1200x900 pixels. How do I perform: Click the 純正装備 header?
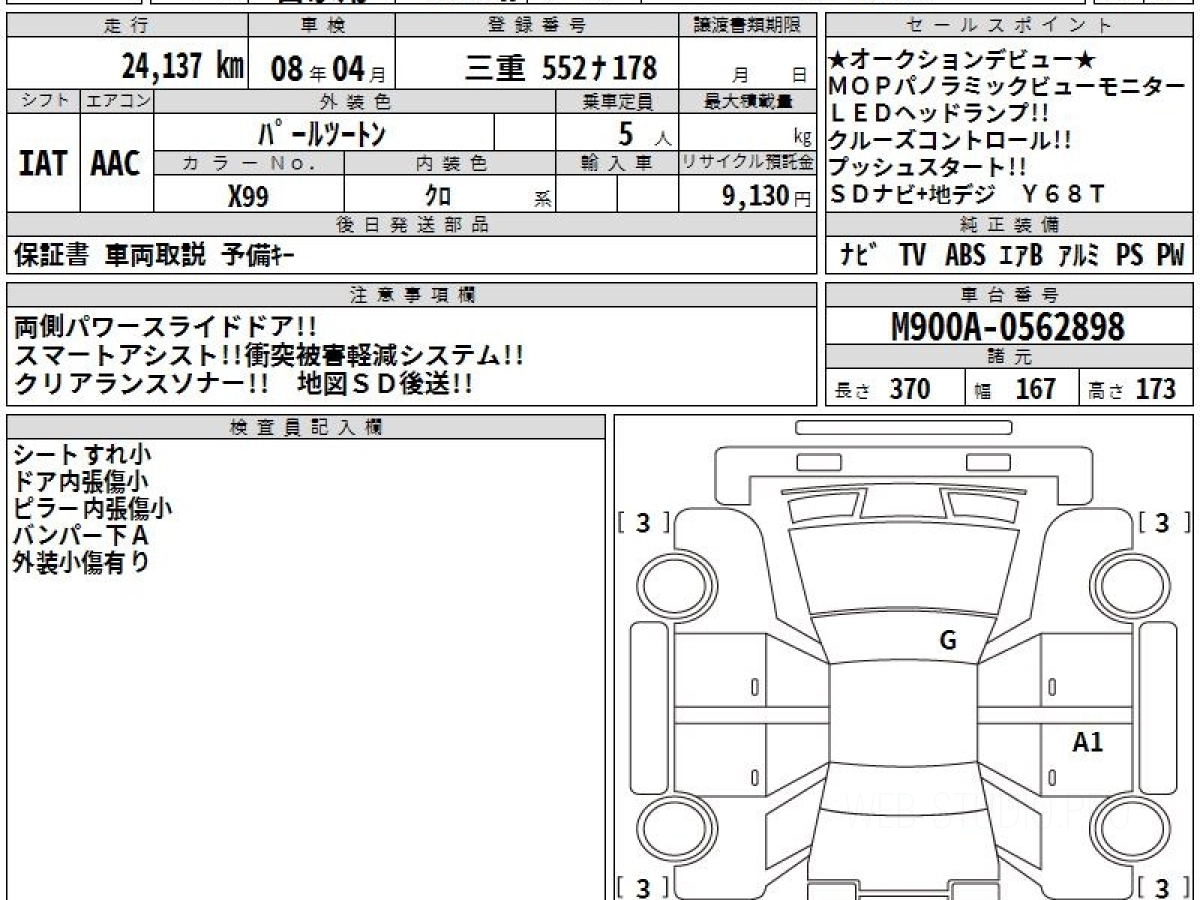(1010, 225)
